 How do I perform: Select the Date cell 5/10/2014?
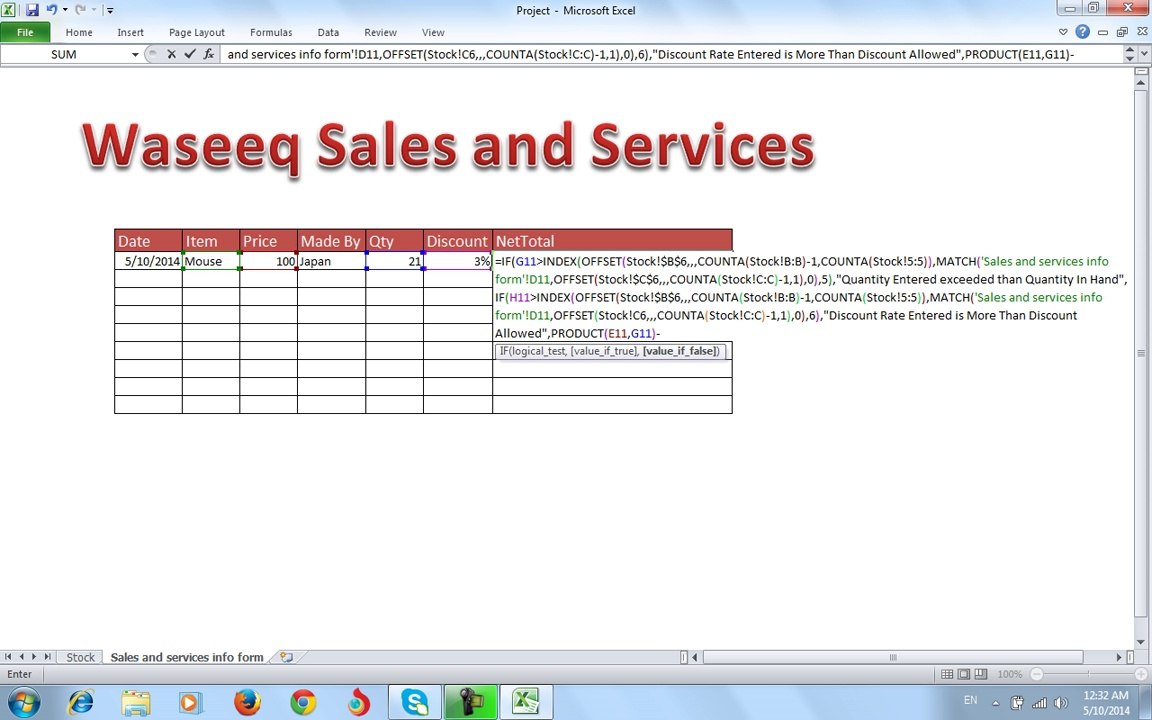[148, 261]
